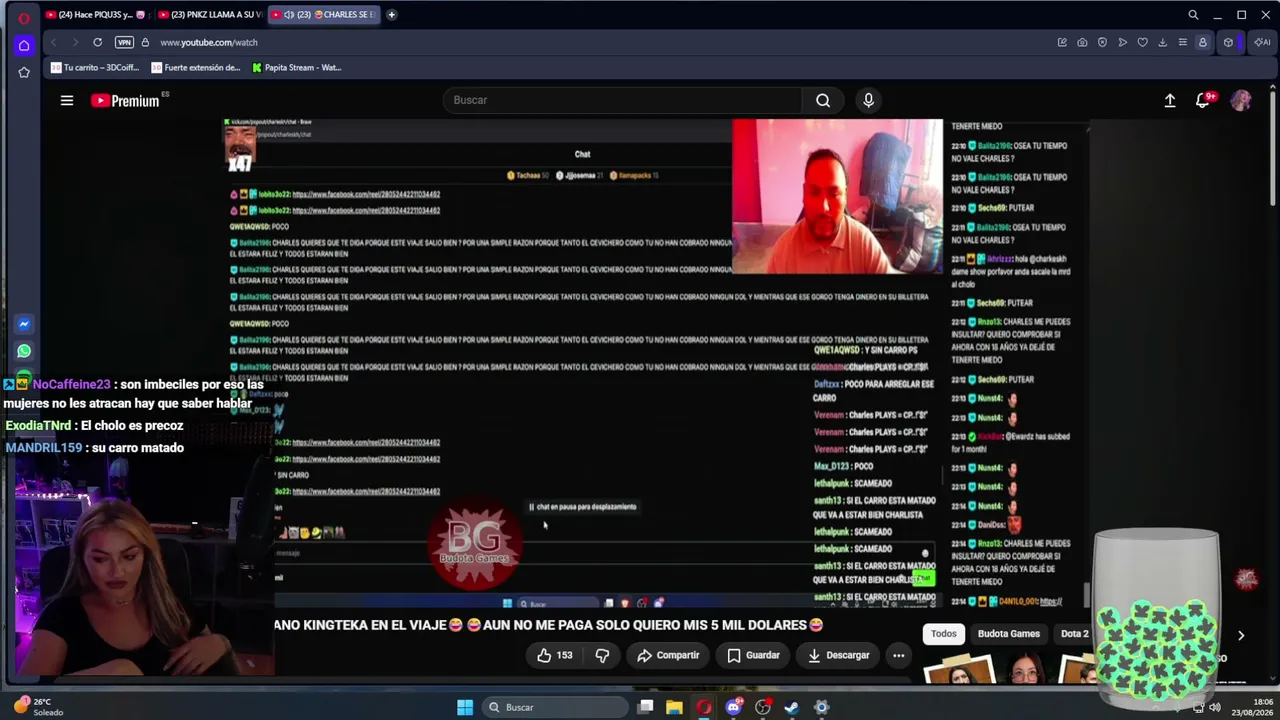Open the Opera AI assistant button
The width and height of the screenshot is (1280, 720).
[x=1262, y=42]
